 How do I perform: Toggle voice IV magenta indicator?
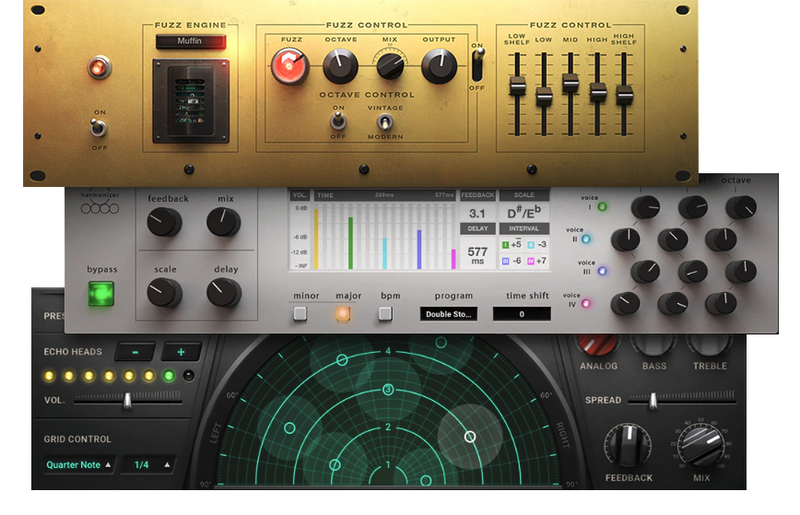(586, 304)
